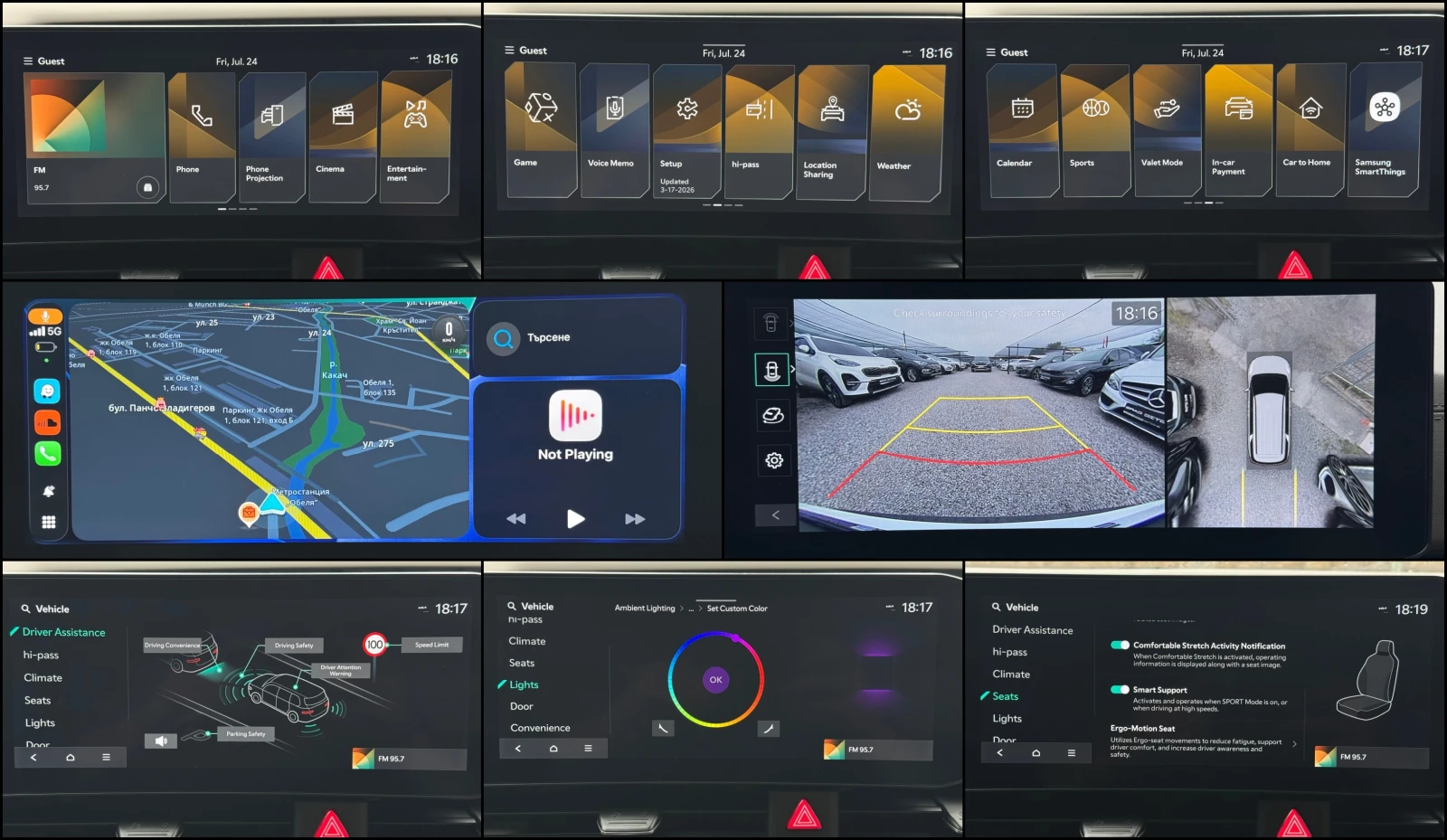1447x840 pixels.
Task: Toggle Comfortable Stretch Activity Notification
Action: [x=1120, y=646]
